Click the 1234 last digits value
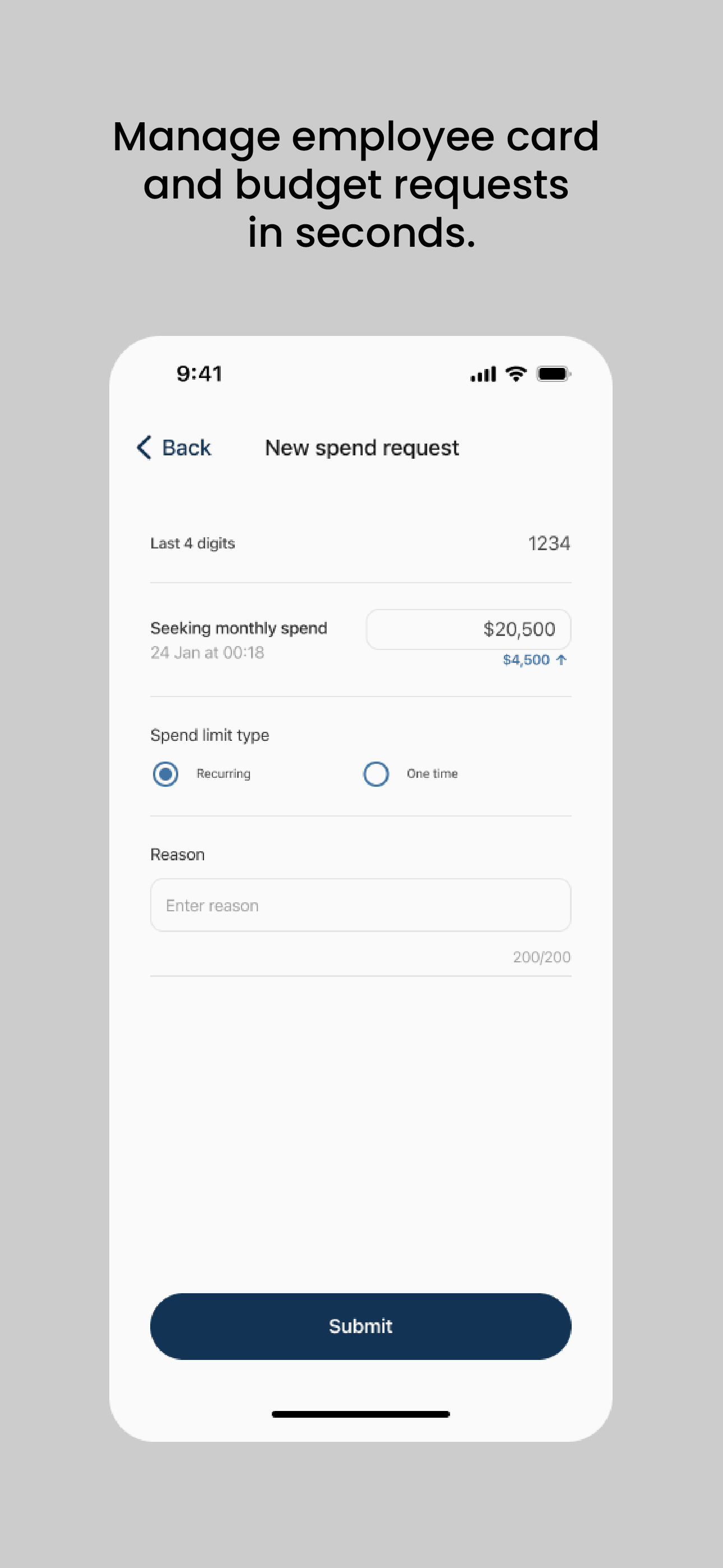The height and width of the screenshot is (1568, 723). (549, 543)
